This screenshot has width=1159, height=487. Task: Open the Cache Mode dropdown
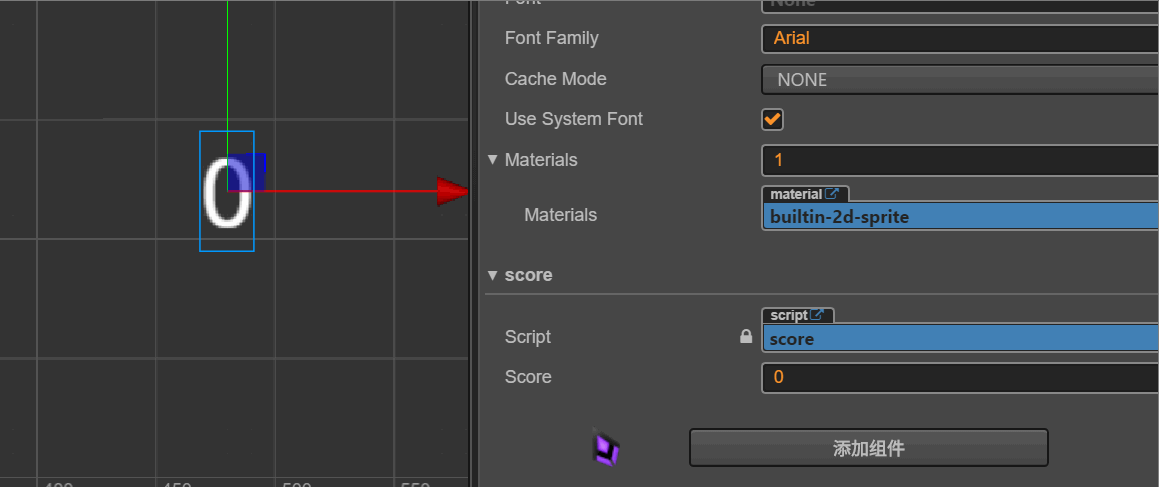coord(960,79)
